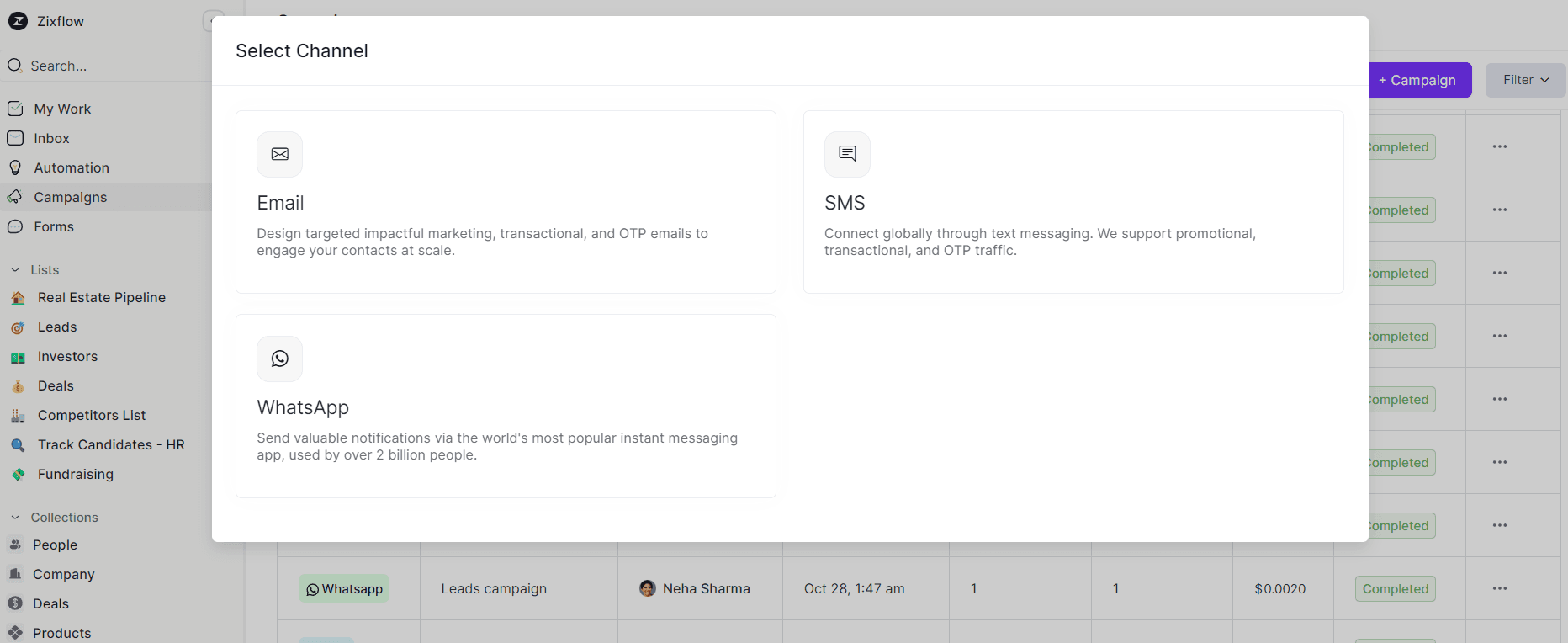Open the Campaigns menu item
This screenshot has width=1568, height=643.
70,197
